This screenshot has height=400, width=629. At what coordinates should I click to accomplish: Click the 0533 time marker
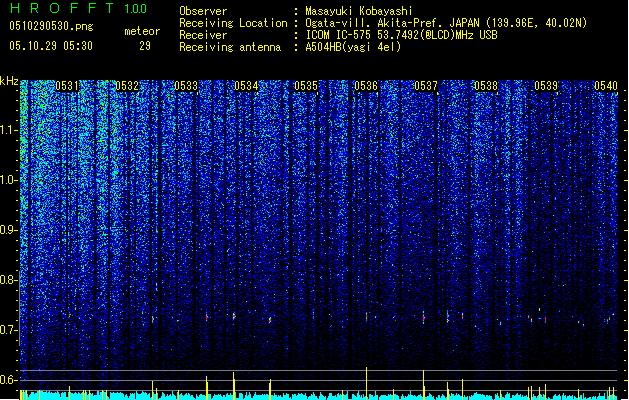pos(186,86)
